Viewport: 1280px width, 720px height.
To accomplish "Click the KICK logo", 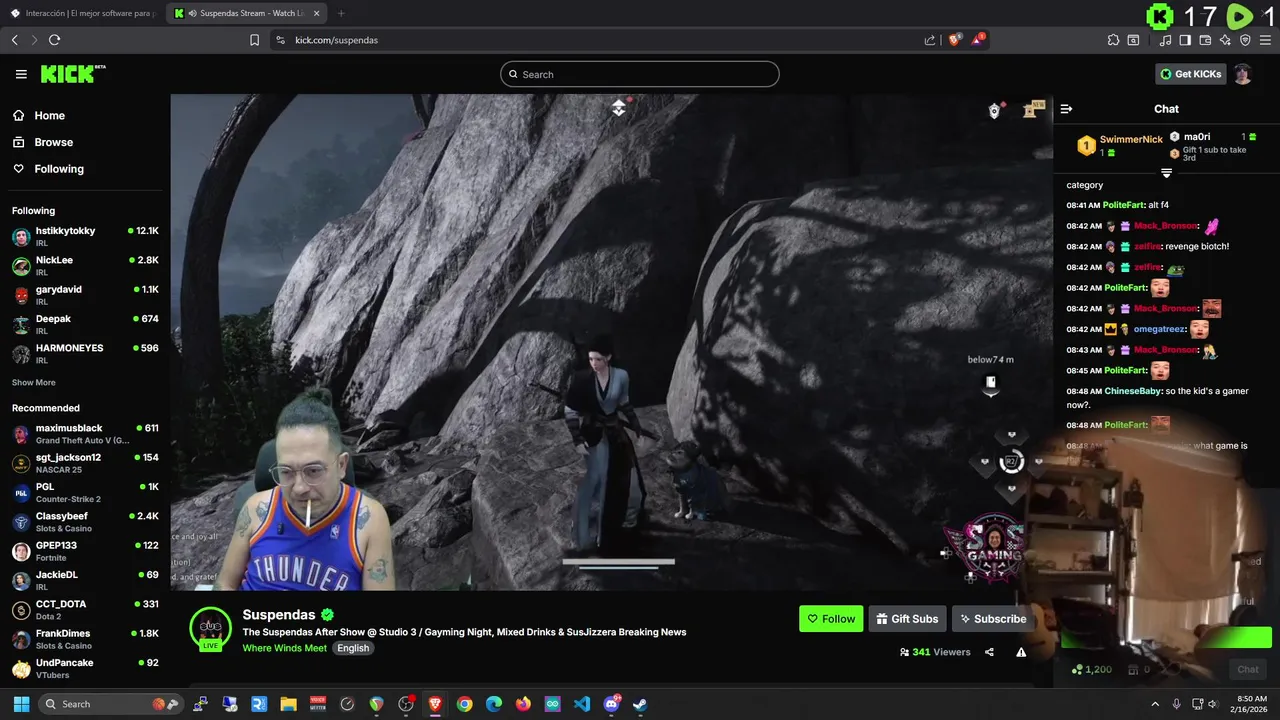I will tap(72, 74).
